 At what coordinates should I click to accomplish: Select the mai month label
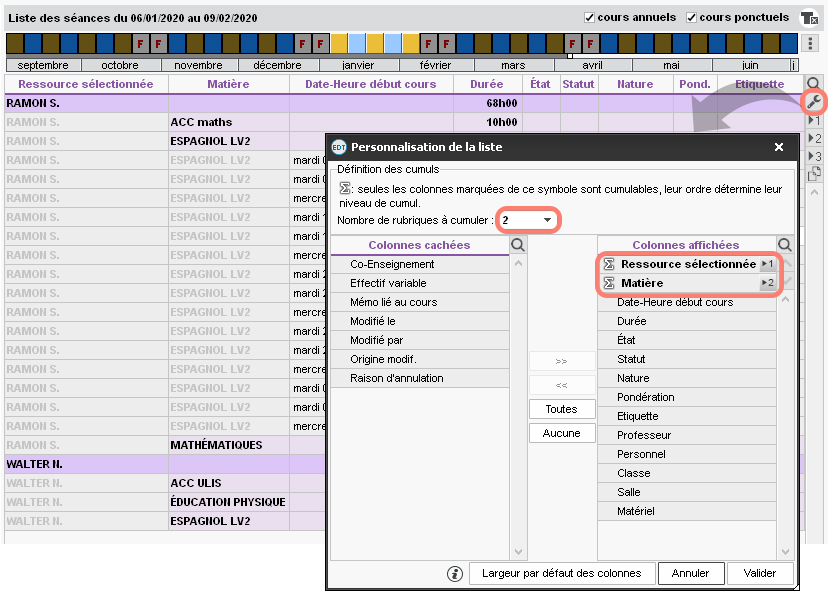pos(672,65)
